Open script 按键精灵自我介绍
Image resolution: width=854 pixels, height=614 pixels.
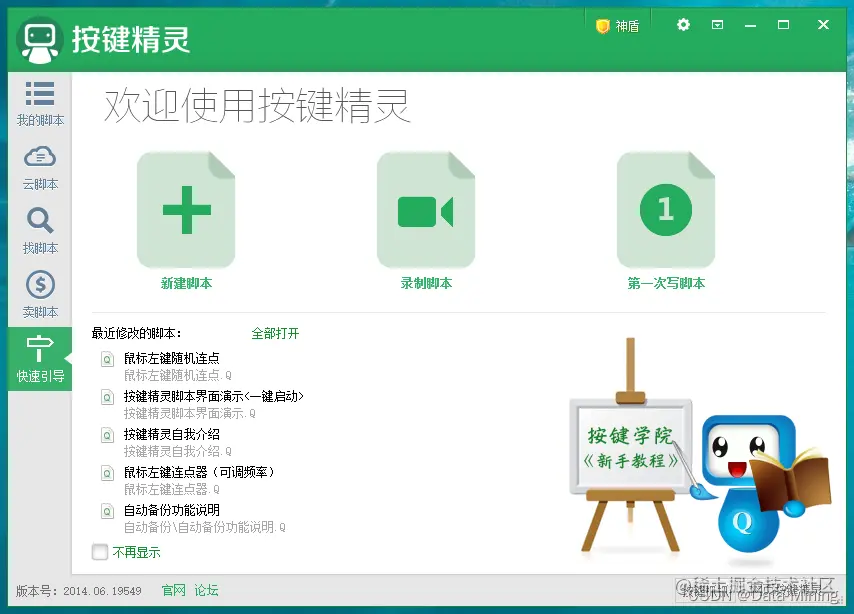pos(172,434)
